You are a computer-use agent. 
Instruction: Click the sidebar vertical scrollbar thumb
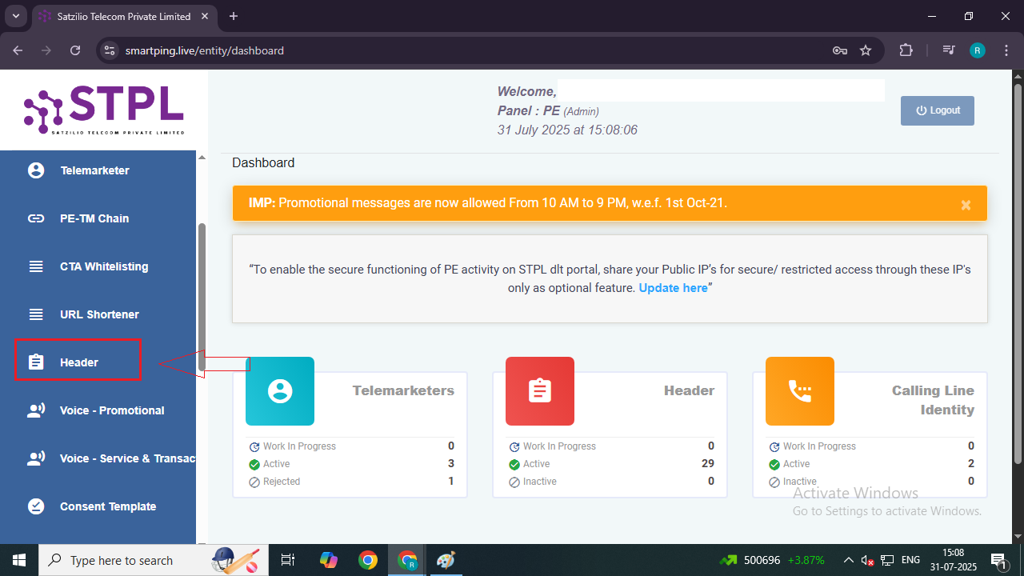[x=202, y=297]
